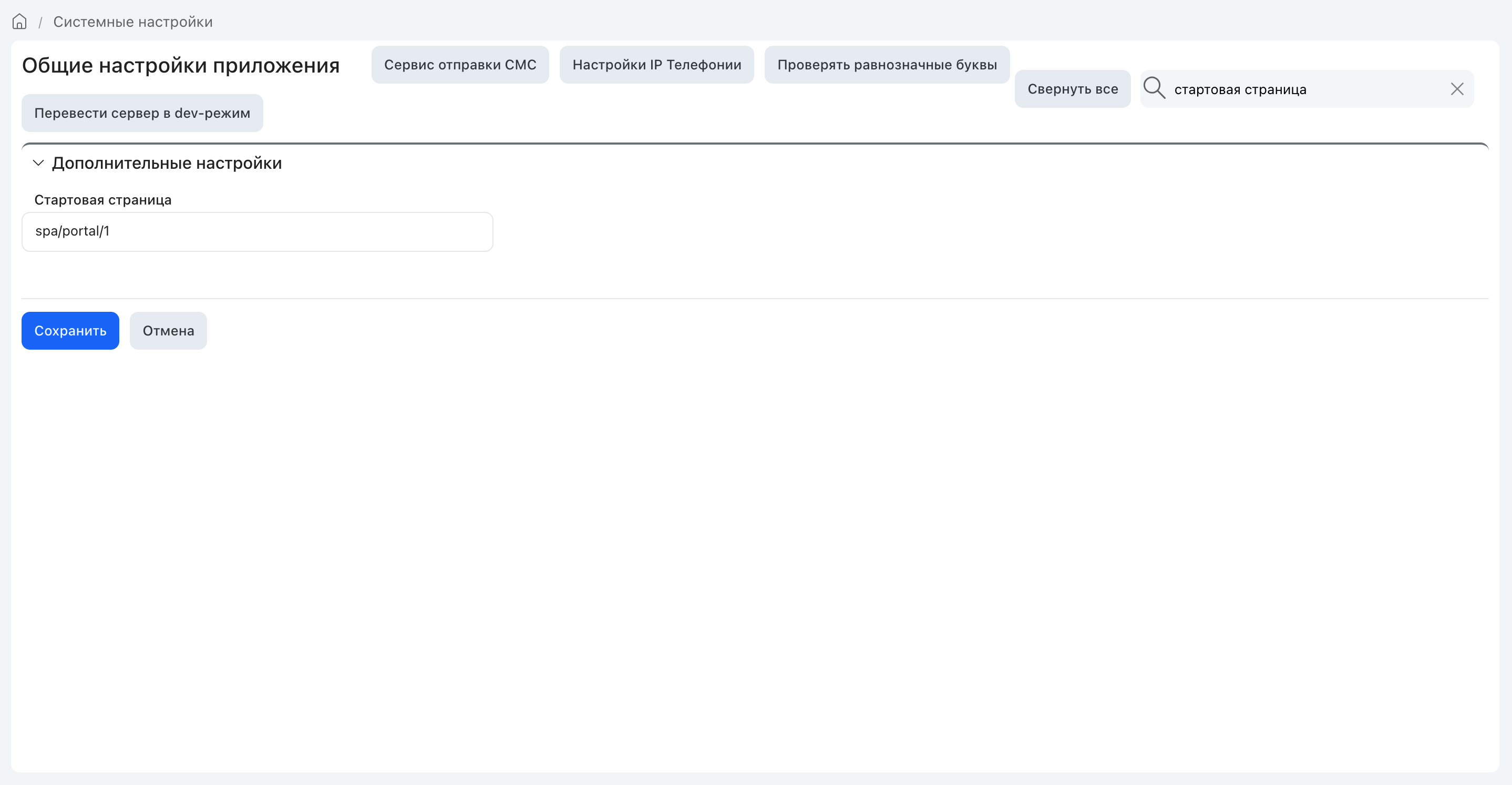Go to home via breadcrumb house icon
Viewport: 1512px width, 785px height.
[19, 22]
